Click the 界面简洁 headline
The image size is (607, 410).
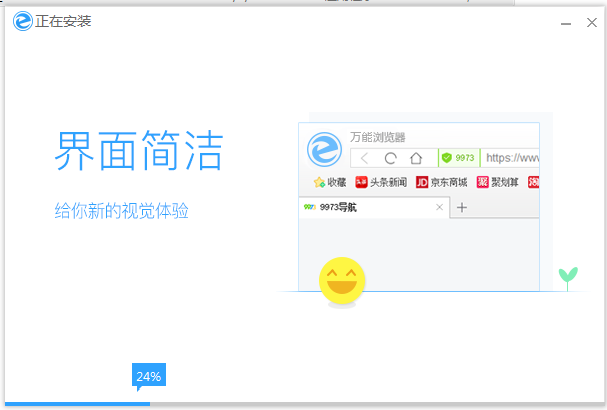point(139,151)
